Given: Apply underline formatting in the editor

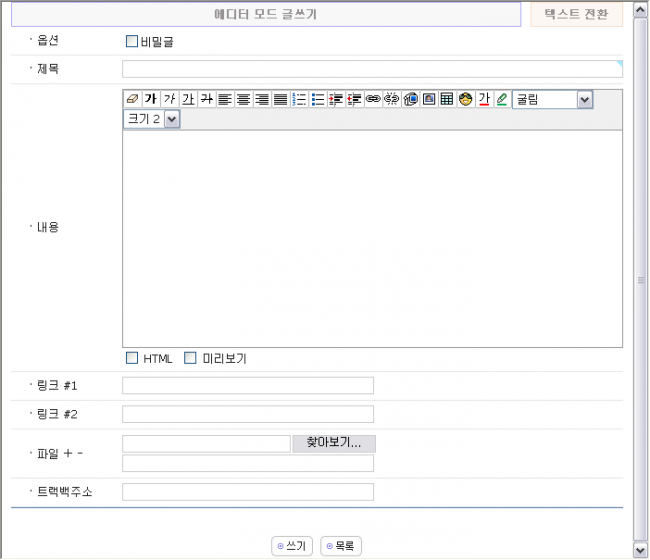Looking at the screenshot, I should [188, 99].
